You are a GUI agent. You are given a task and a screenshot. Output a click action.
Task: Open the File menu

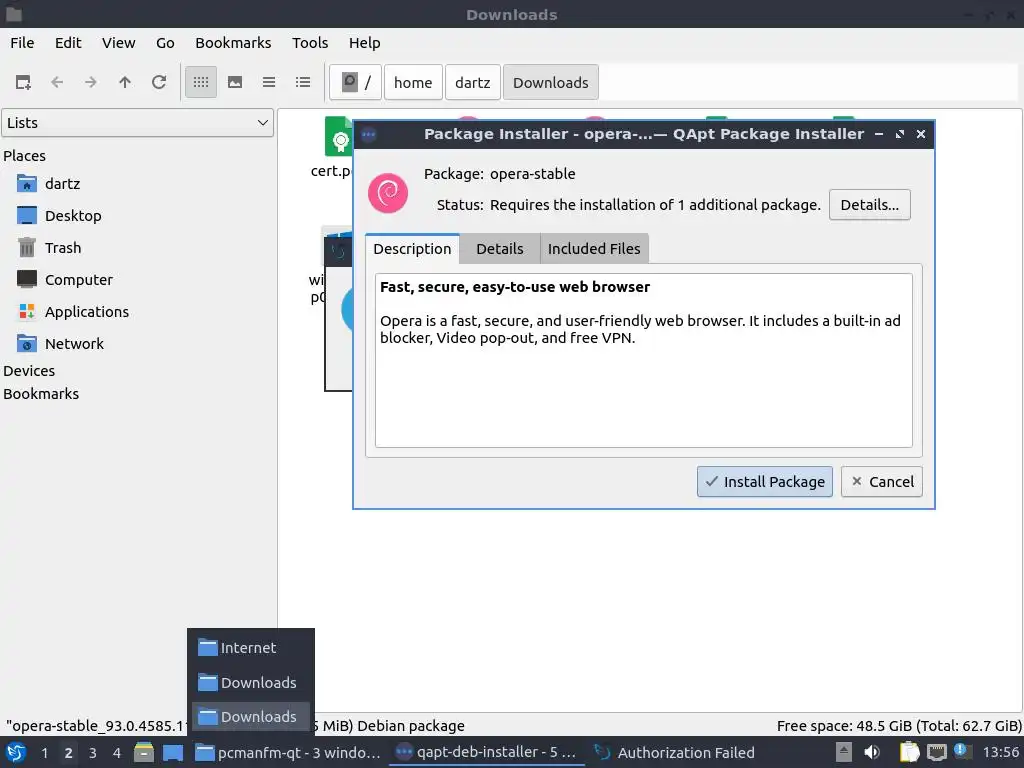22,42
